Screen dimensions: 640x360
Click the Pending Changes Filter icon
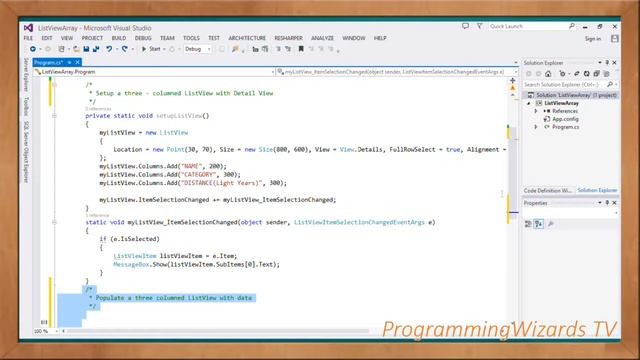562,74
